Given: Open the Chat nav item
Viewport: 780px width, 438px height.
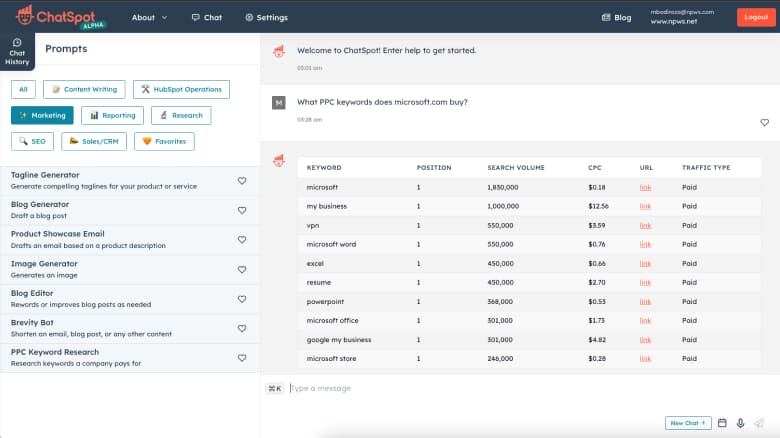Looking at the screenshot, I should point(207,17).
